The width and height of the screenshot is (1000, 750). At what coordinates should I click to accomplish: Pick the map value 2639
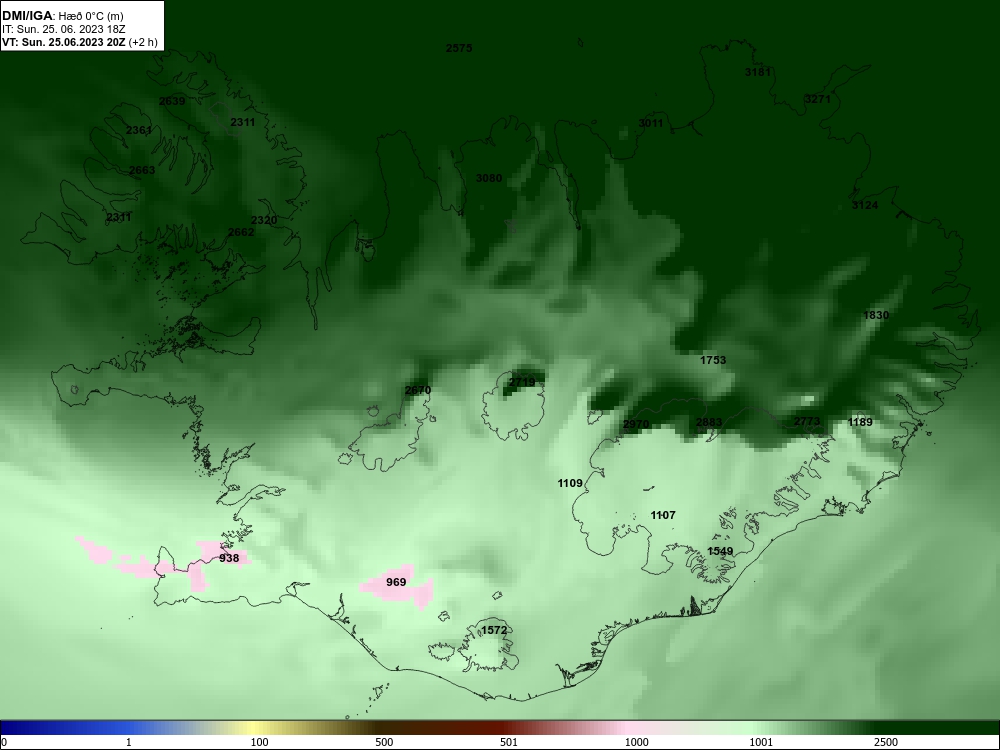coord(172,101)
